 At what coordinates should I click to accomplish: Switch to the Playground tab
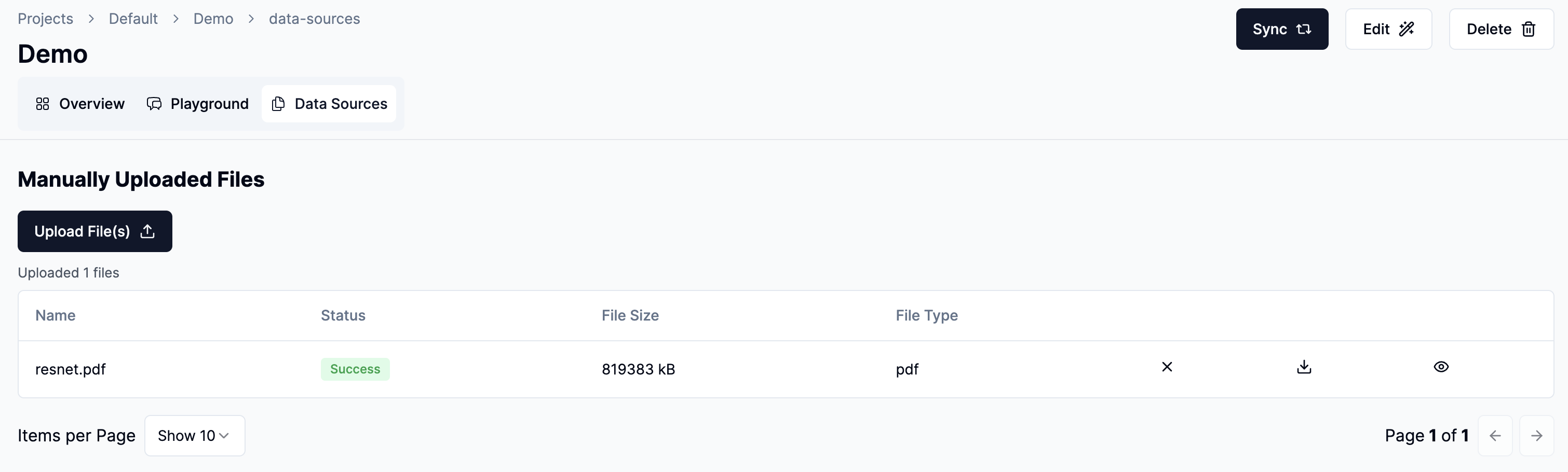209,103
